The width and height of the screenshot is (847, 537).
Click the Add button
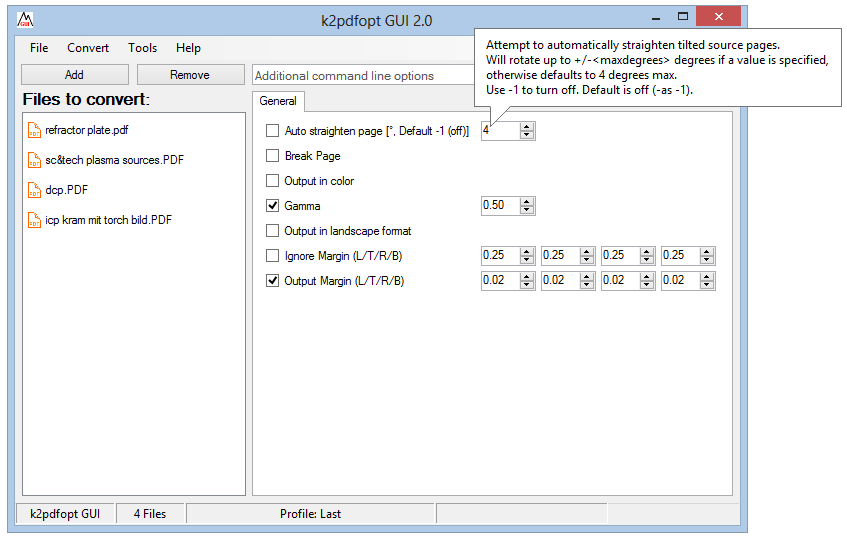75,75
